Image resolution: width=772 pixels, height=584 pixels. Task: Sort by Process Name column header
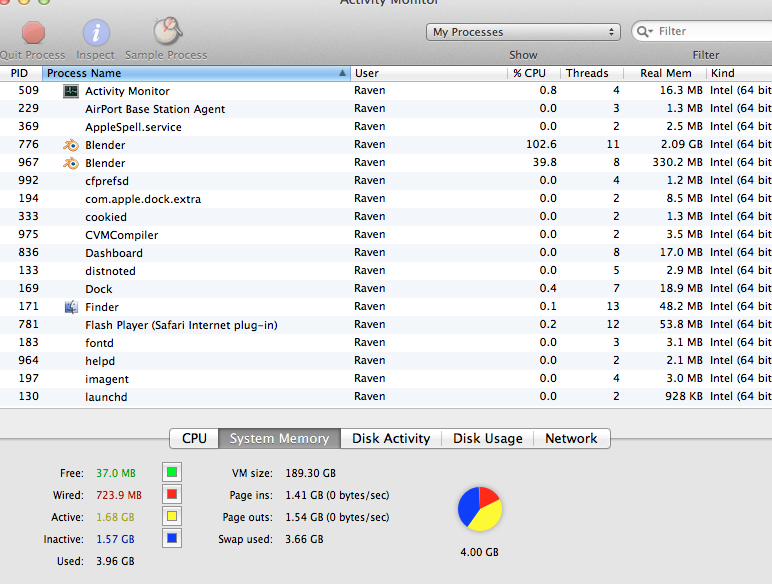point(196,73)
